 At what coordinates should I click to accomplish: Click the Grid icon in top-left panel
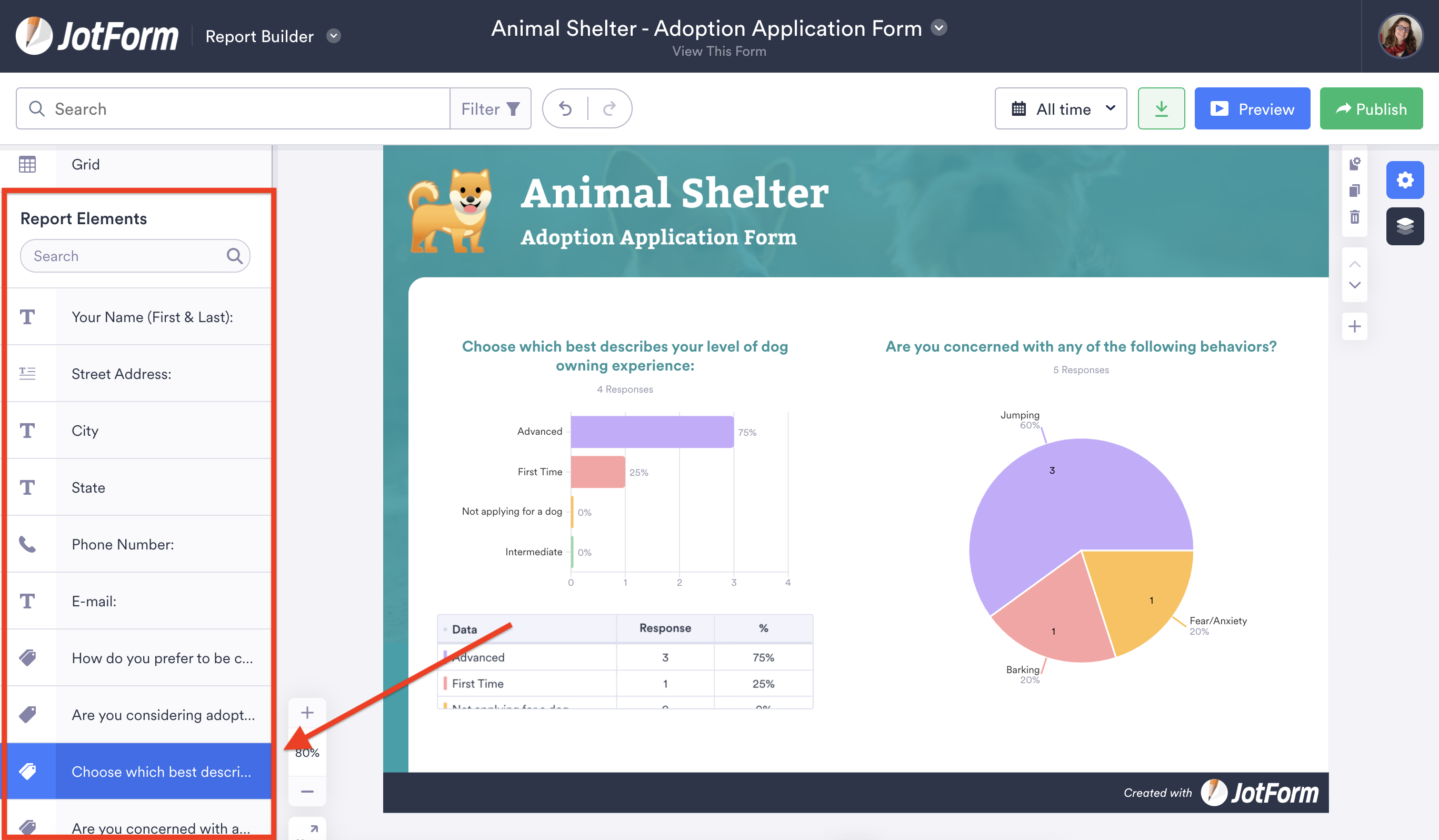27,163
